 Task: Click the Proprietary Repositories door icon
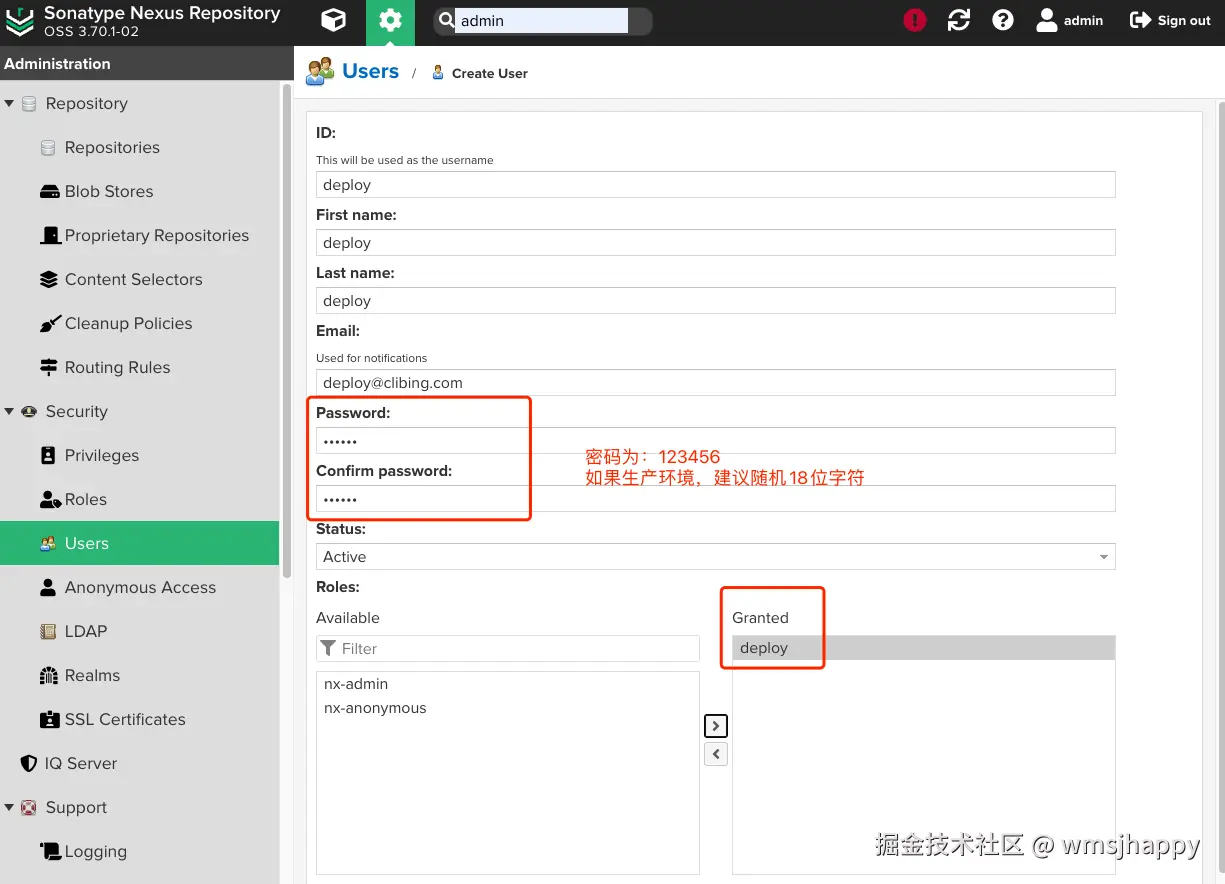tap(50, 235)
